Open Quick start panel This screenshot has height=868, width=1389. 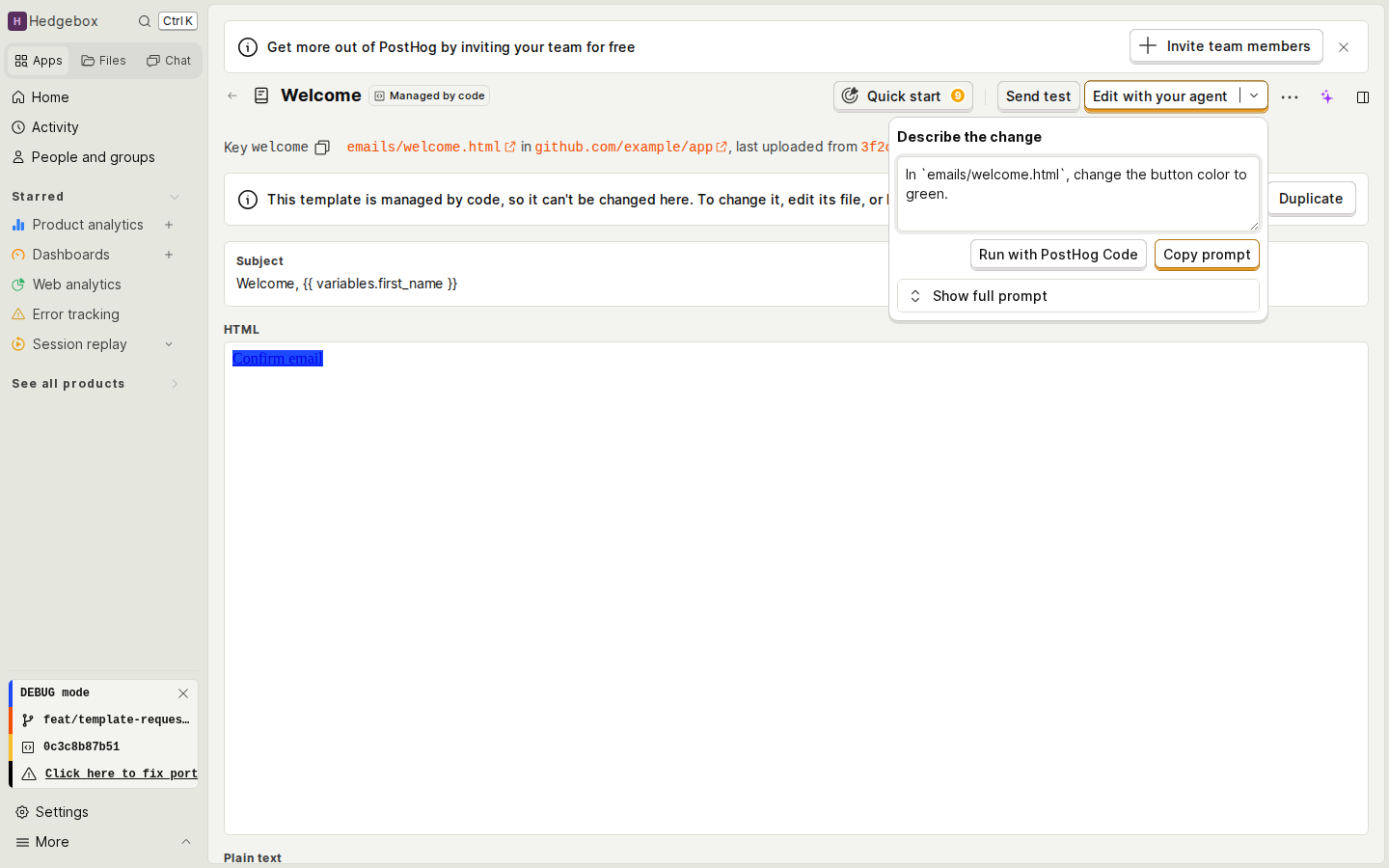[x=903, y=96]
